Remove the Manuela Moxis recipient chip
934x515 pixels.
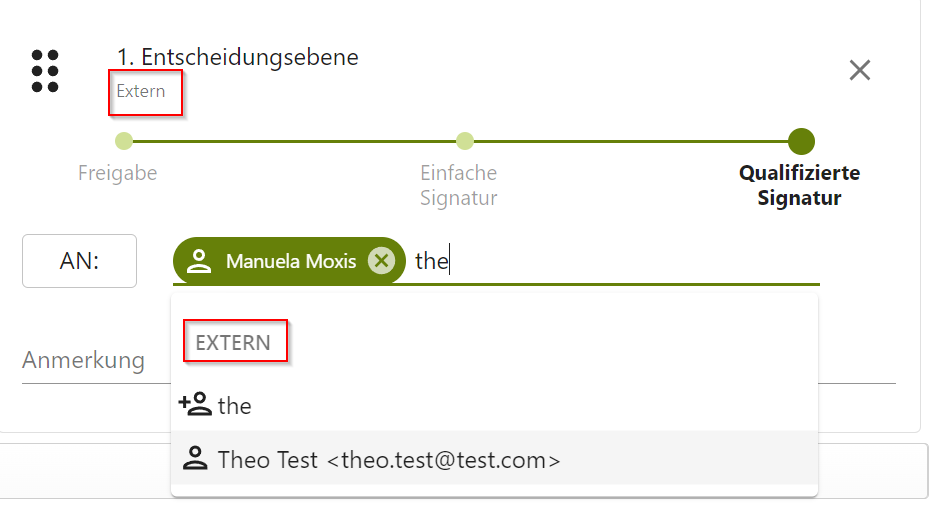click(380, 261)
